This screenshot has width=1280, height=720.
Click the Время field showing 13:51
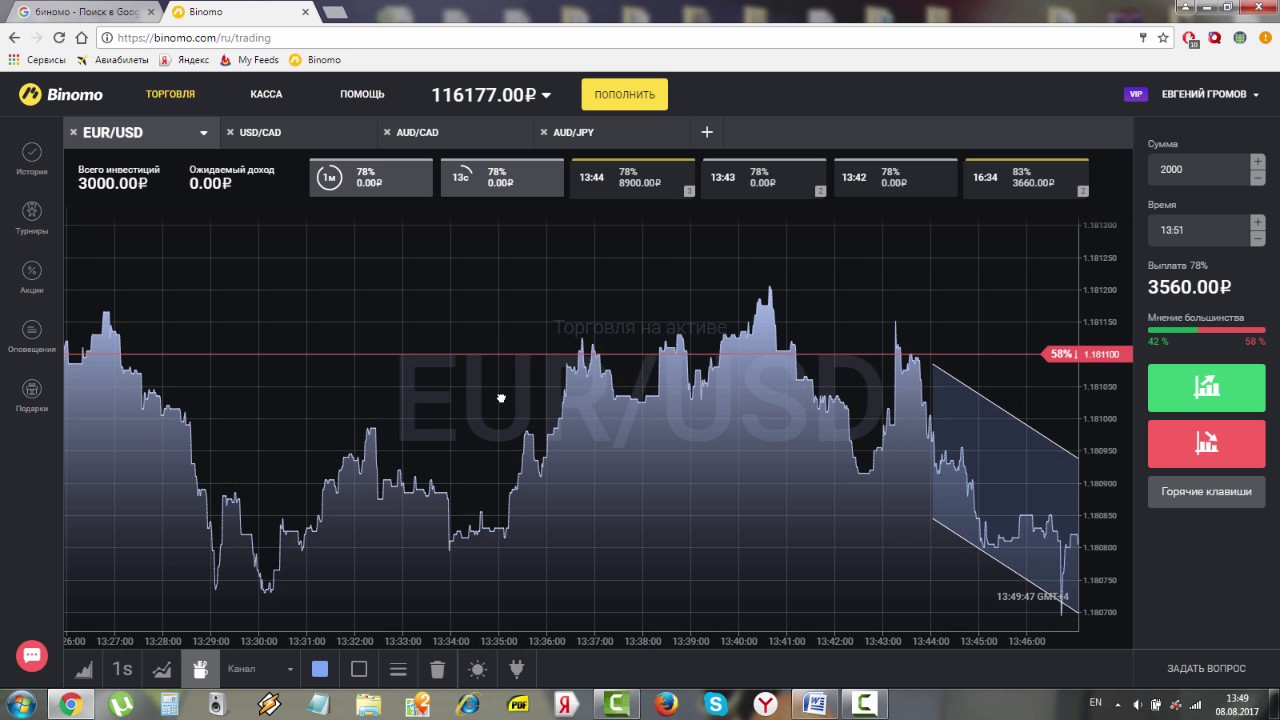click(x=1197, y=230)
